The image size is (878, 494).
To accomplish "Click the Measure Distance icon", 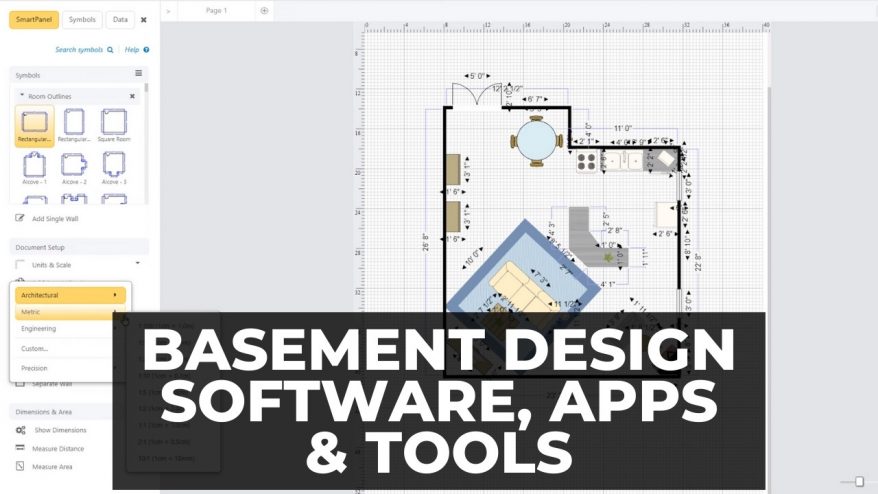I will [x=20, y=448].
